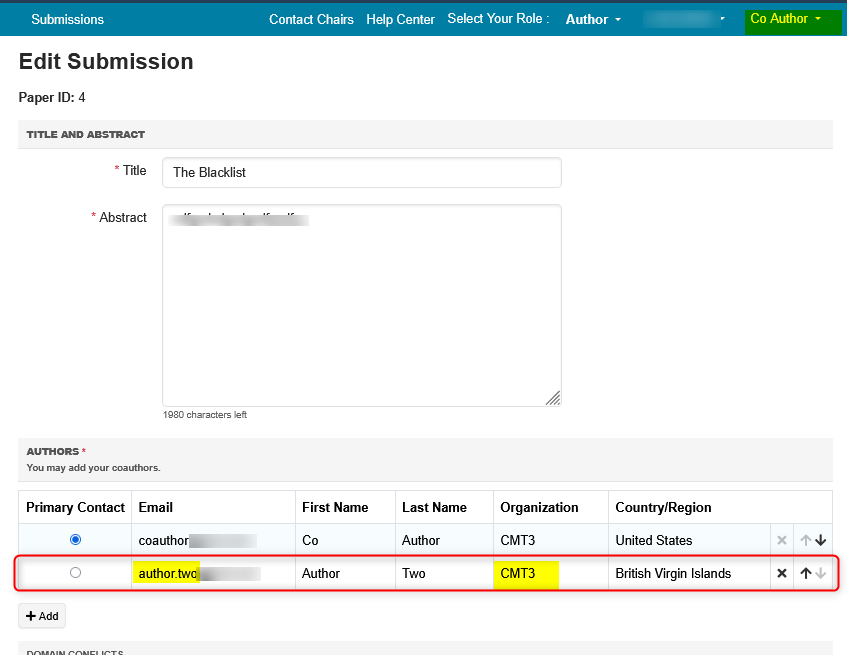Remove the Author Two row with X icon
Viewport: 847px width, 655px height.
point(782,574)
